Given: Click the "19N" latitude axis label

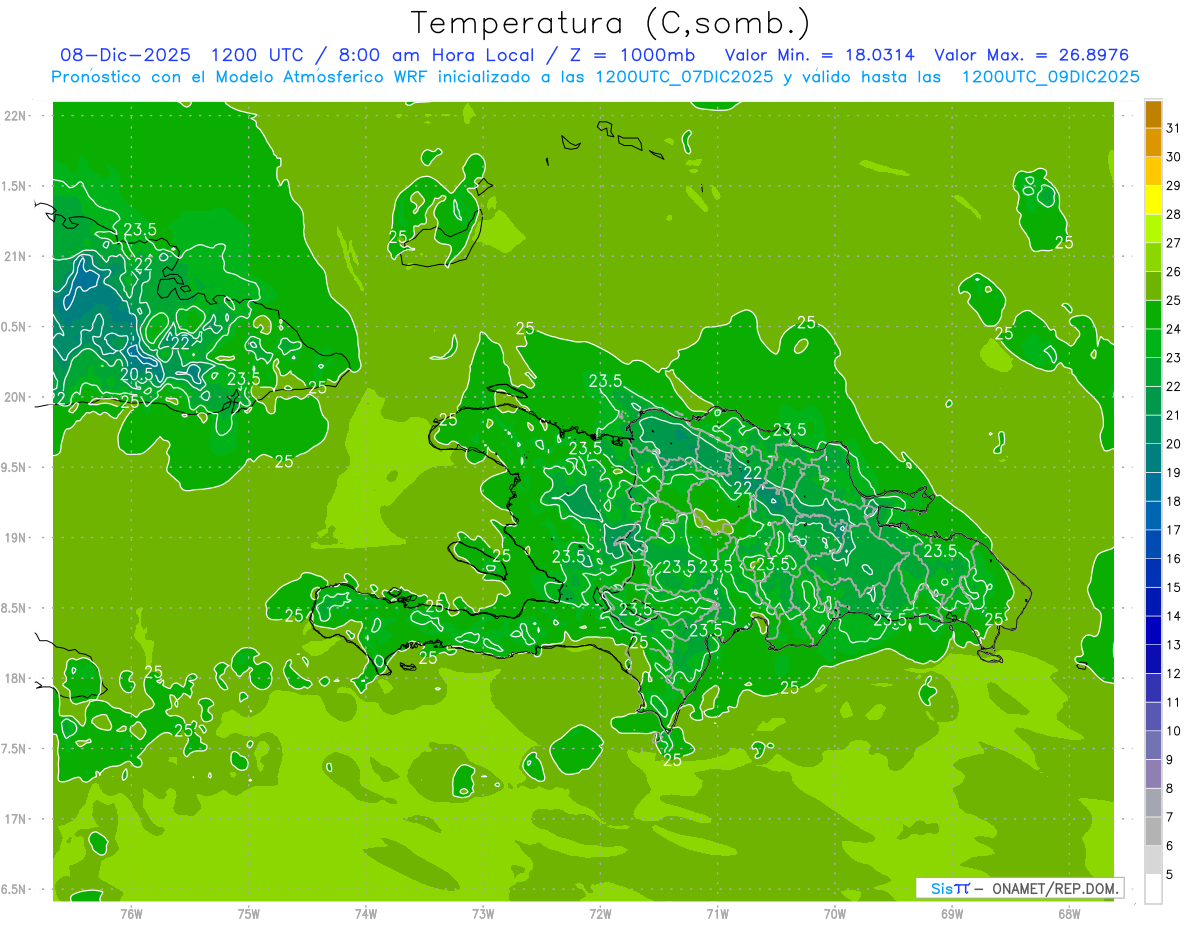Looking at the screenshot, I should tap(14, 537).
